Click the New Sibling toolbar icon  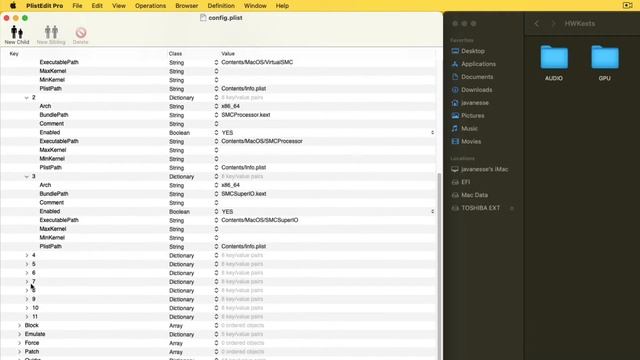click(x=51, y=35)
